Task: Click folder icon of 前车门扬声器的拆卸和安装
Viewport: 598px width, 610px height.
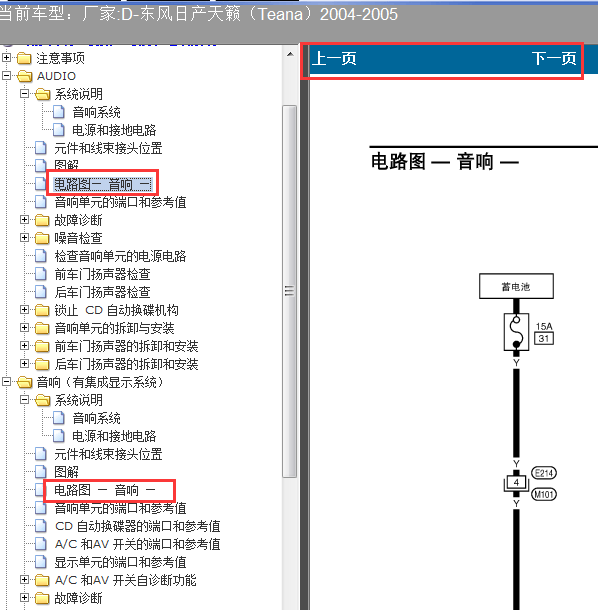Action: tap(42, 346)
